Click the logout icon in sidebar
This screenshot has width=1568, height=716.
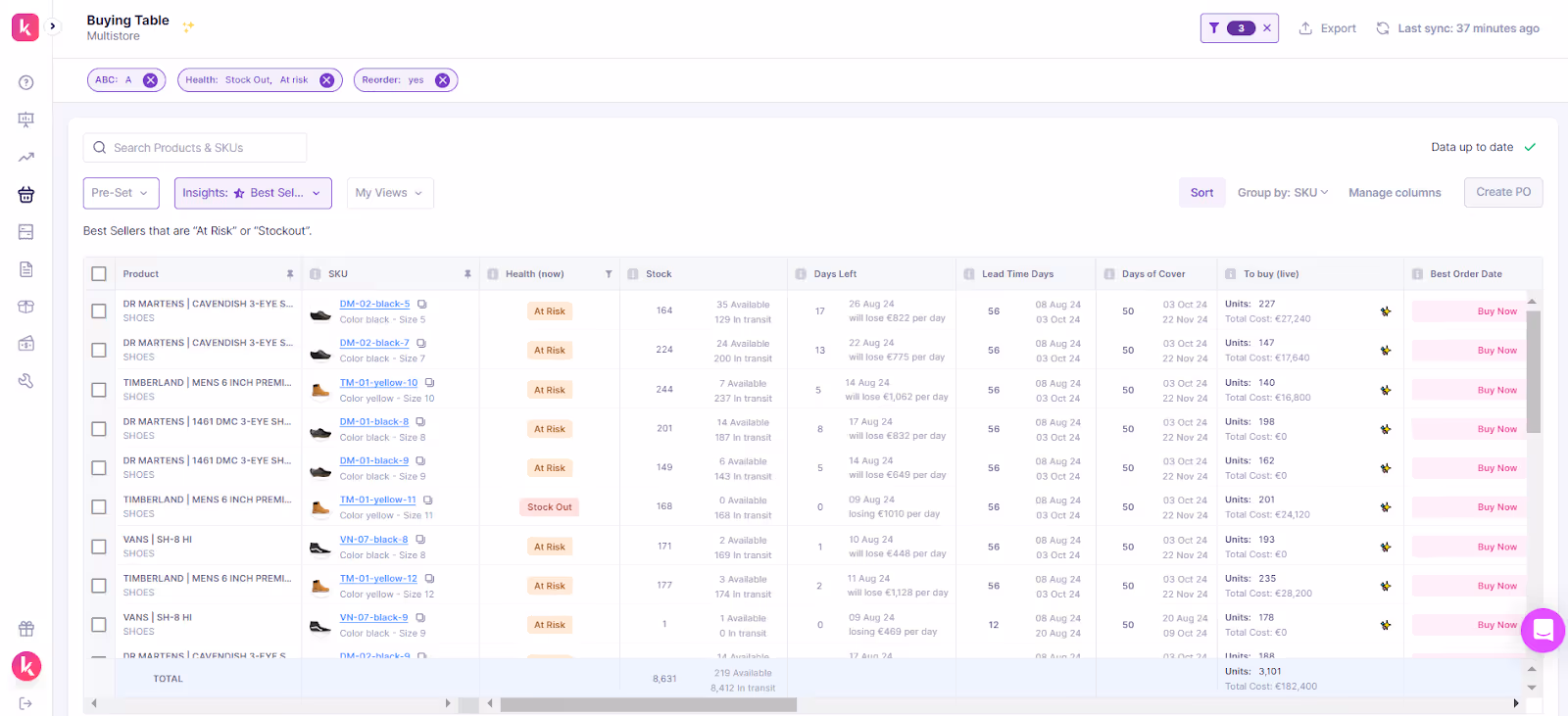click(x=26, y=703)
